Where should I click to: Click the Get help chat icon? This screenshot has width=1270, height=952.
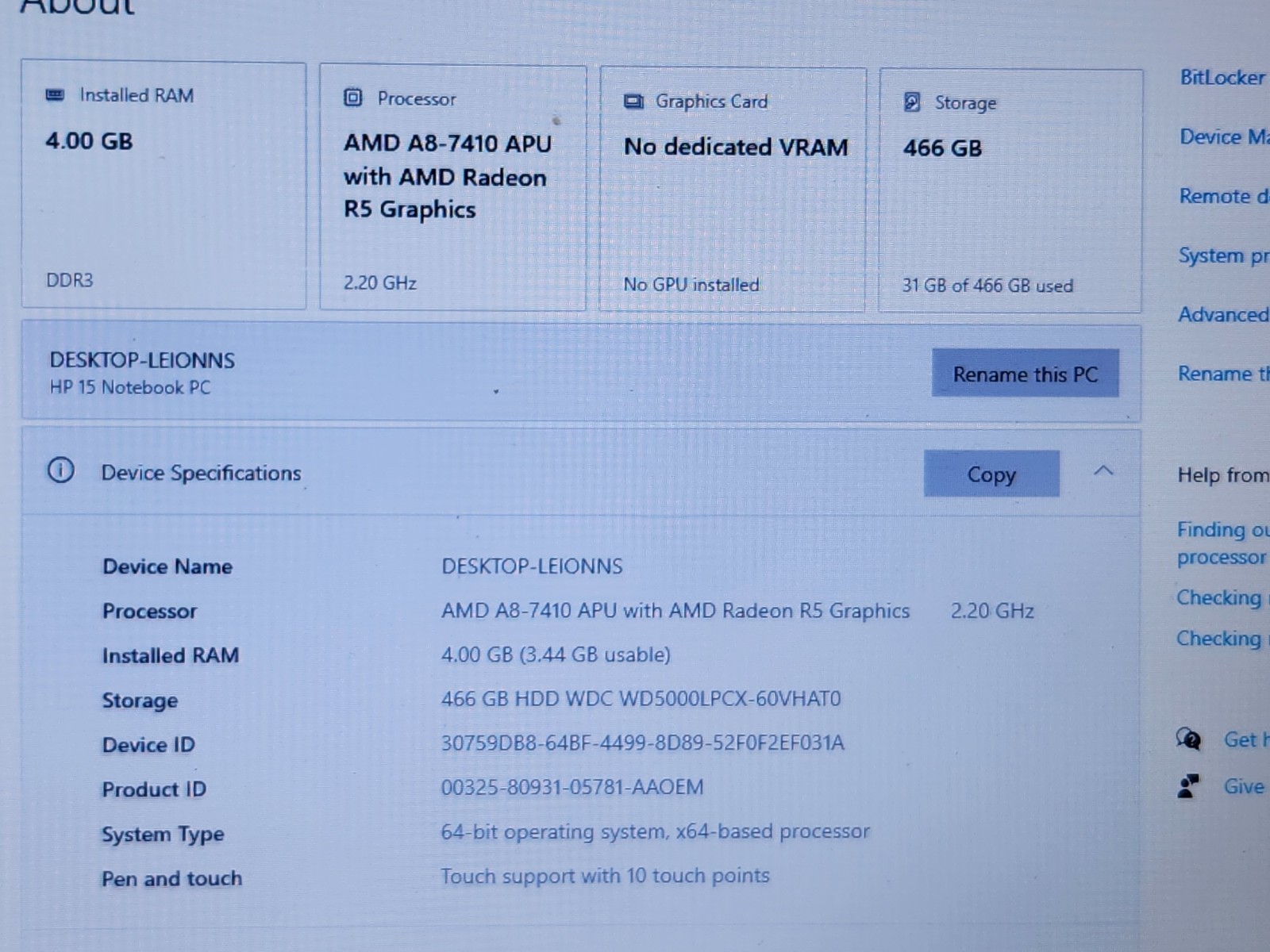[1188, 739]
